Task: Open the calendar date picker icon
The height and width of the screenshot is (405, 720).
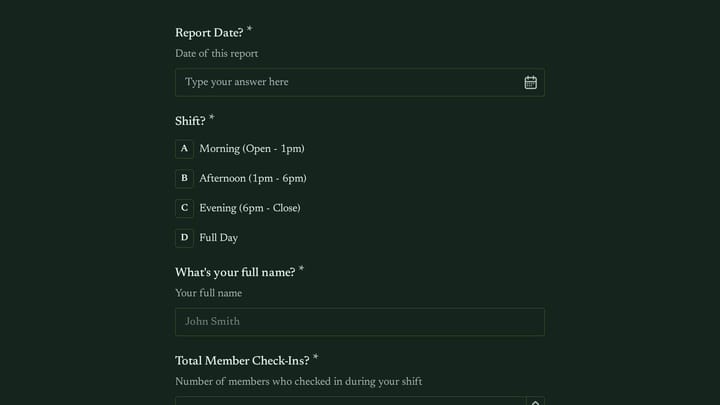Action: coord(530,83)
